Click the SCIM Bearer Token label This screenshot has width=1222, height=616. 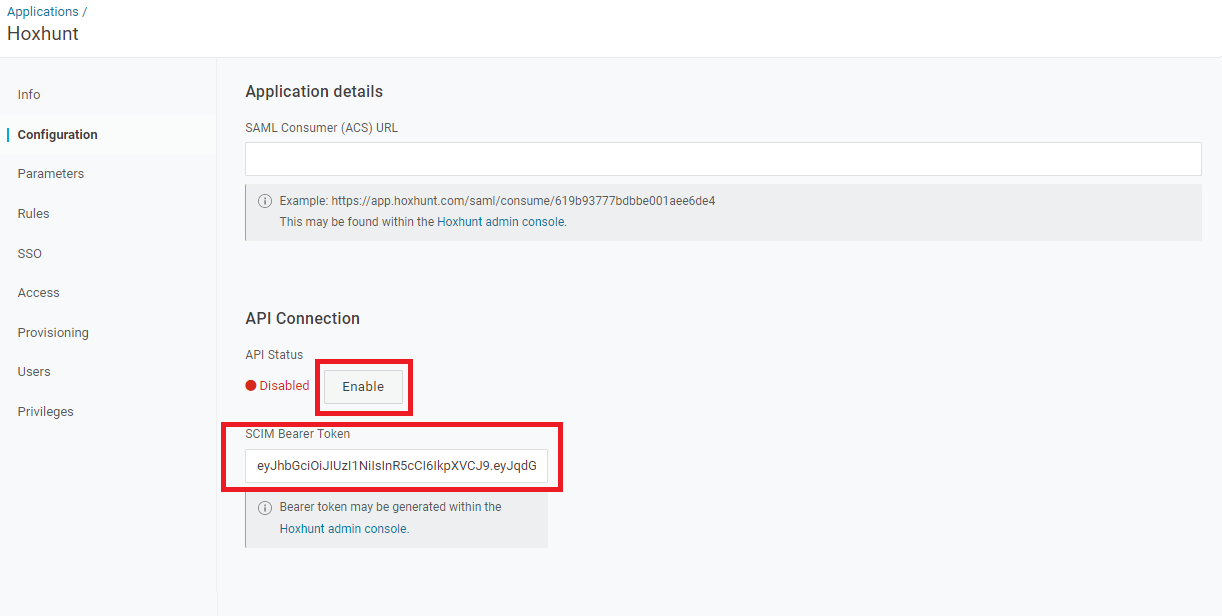click(x=298, y=434)
